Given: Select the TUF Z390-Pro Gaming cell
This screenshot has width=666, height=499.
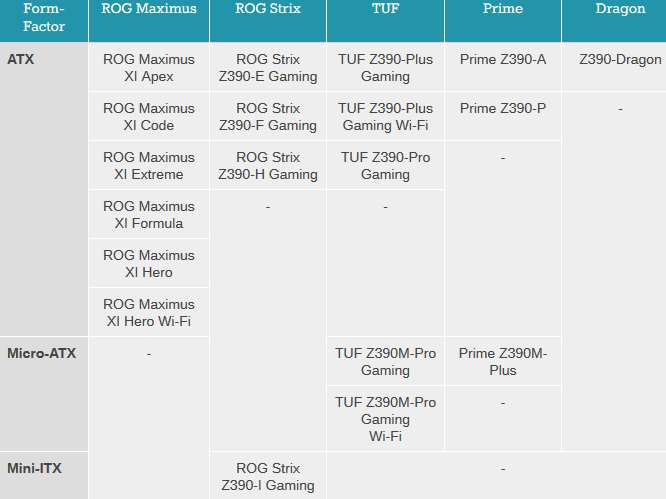Looking at the screenshot, I should click(x=385, y=165).
